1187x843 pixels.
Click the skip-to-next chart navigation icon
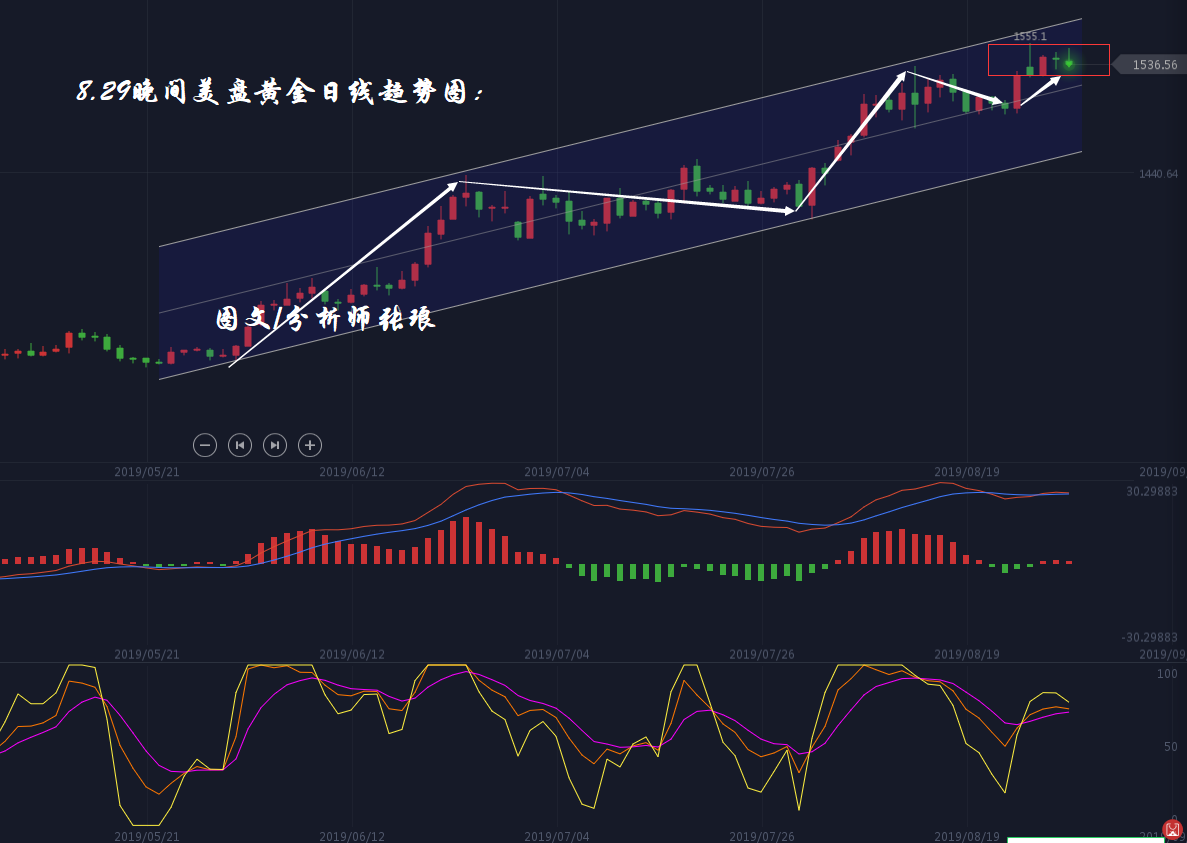click(x=275, y=445)
